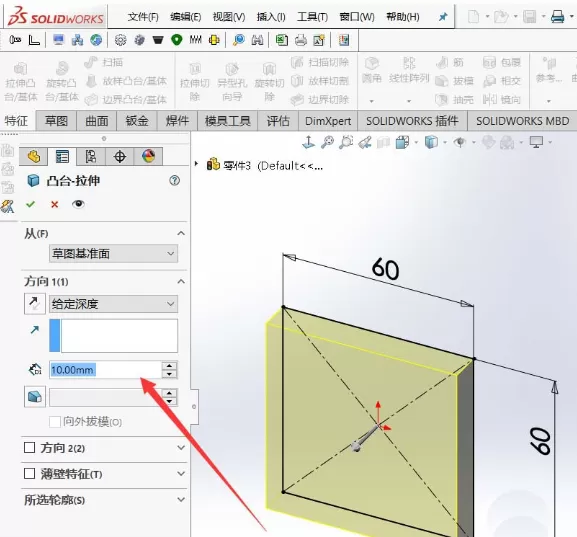Switch to the 模具工具 tab

tap(227, 121)
